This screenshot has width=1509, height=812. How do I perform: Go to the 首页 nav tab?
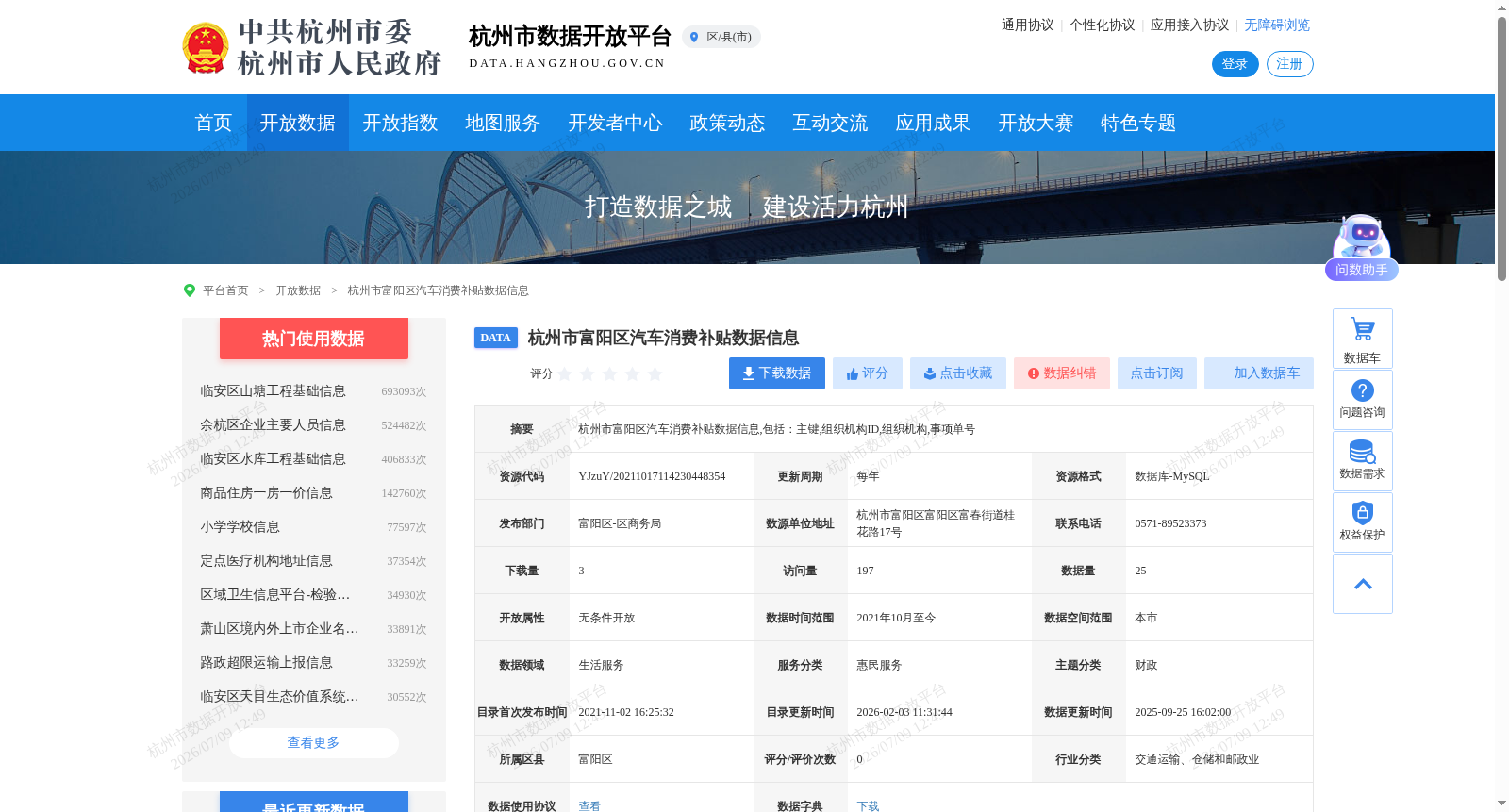pos(213,123)
